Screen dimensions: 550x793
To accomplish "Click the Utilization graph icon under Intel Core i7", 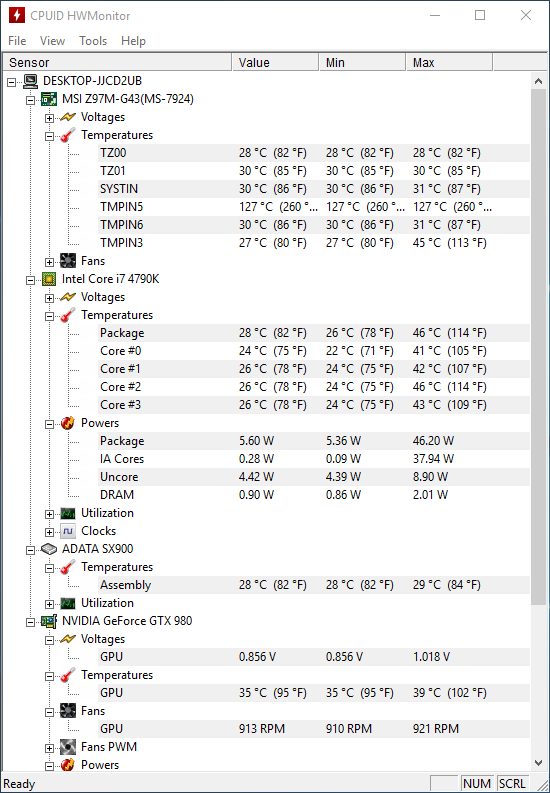I will (68, 513).
